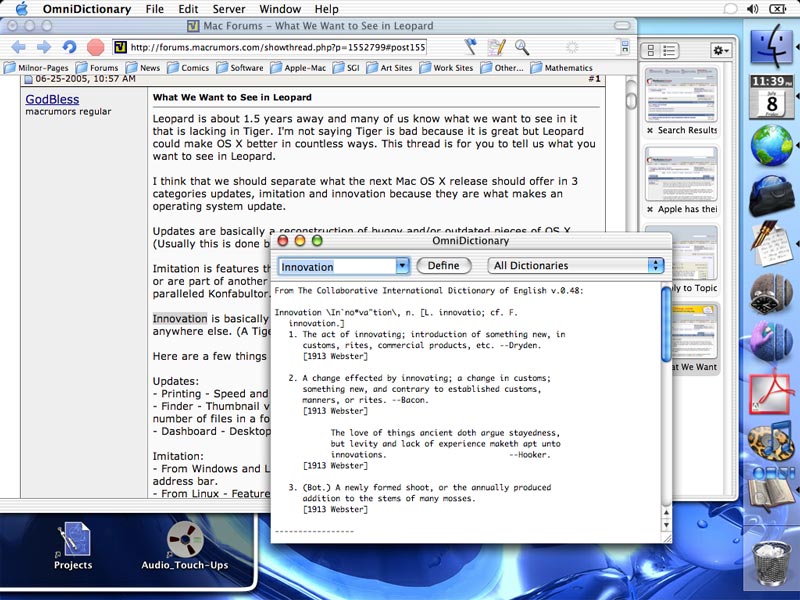The height and width of the screenshot is (600, 800).
Task: Open the Trash in the Dock
Action: tap(771, 563)
